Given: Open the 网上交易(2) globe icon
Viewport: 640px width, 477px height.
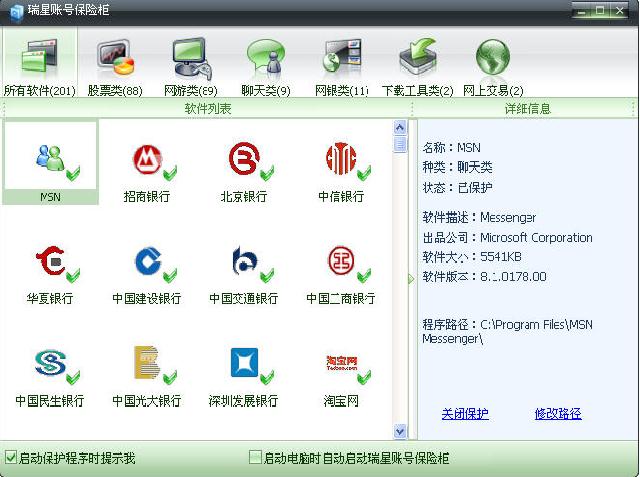Looking at the screenshot, I should point(493,58).
